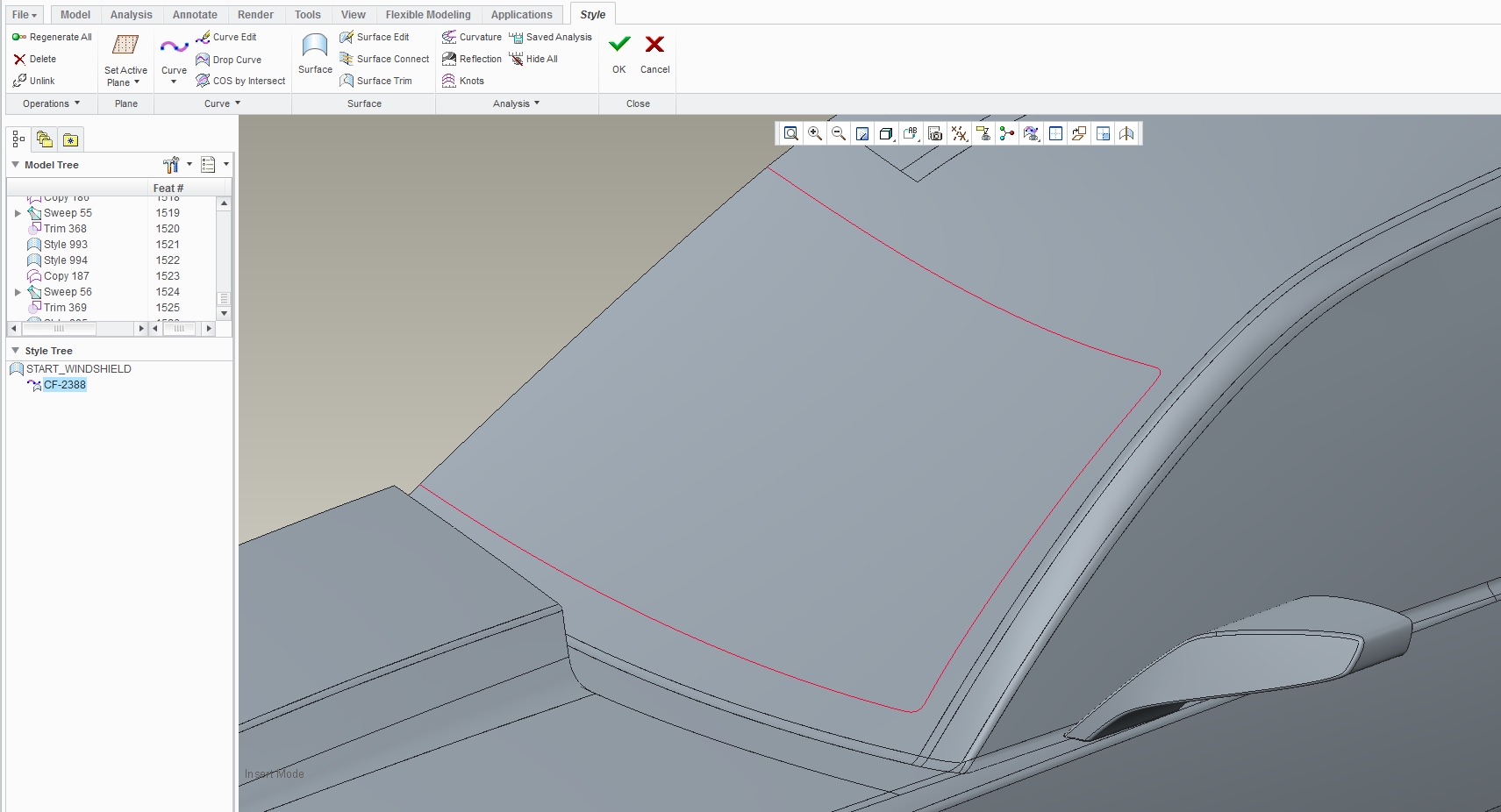This screenshot has height=812, width=1501.
Task: Select START_WINDSHIELD in Style Tree
Action: 79,369
